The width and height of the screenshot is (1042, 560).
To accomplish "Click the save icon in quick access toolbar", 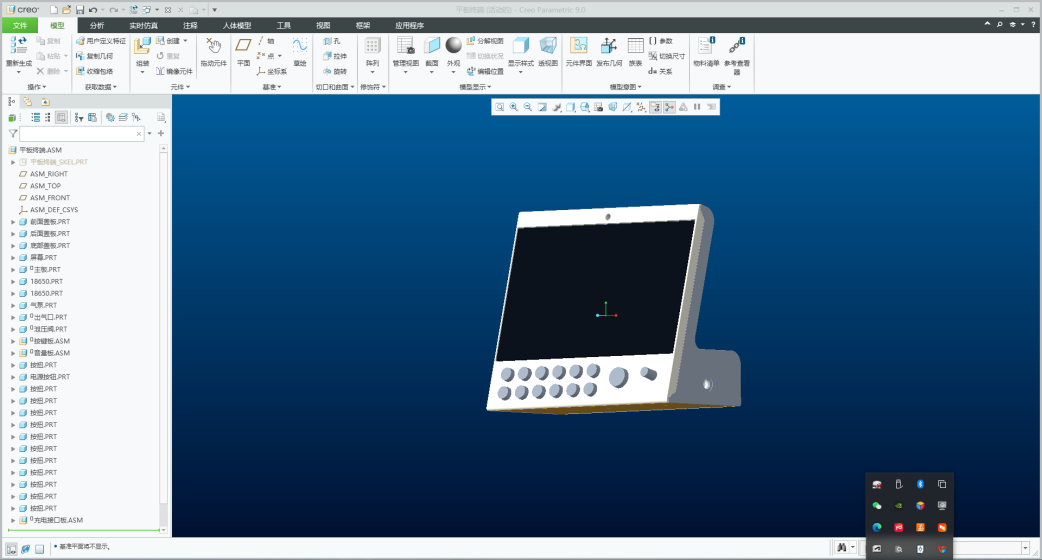I will click(80, 10).
